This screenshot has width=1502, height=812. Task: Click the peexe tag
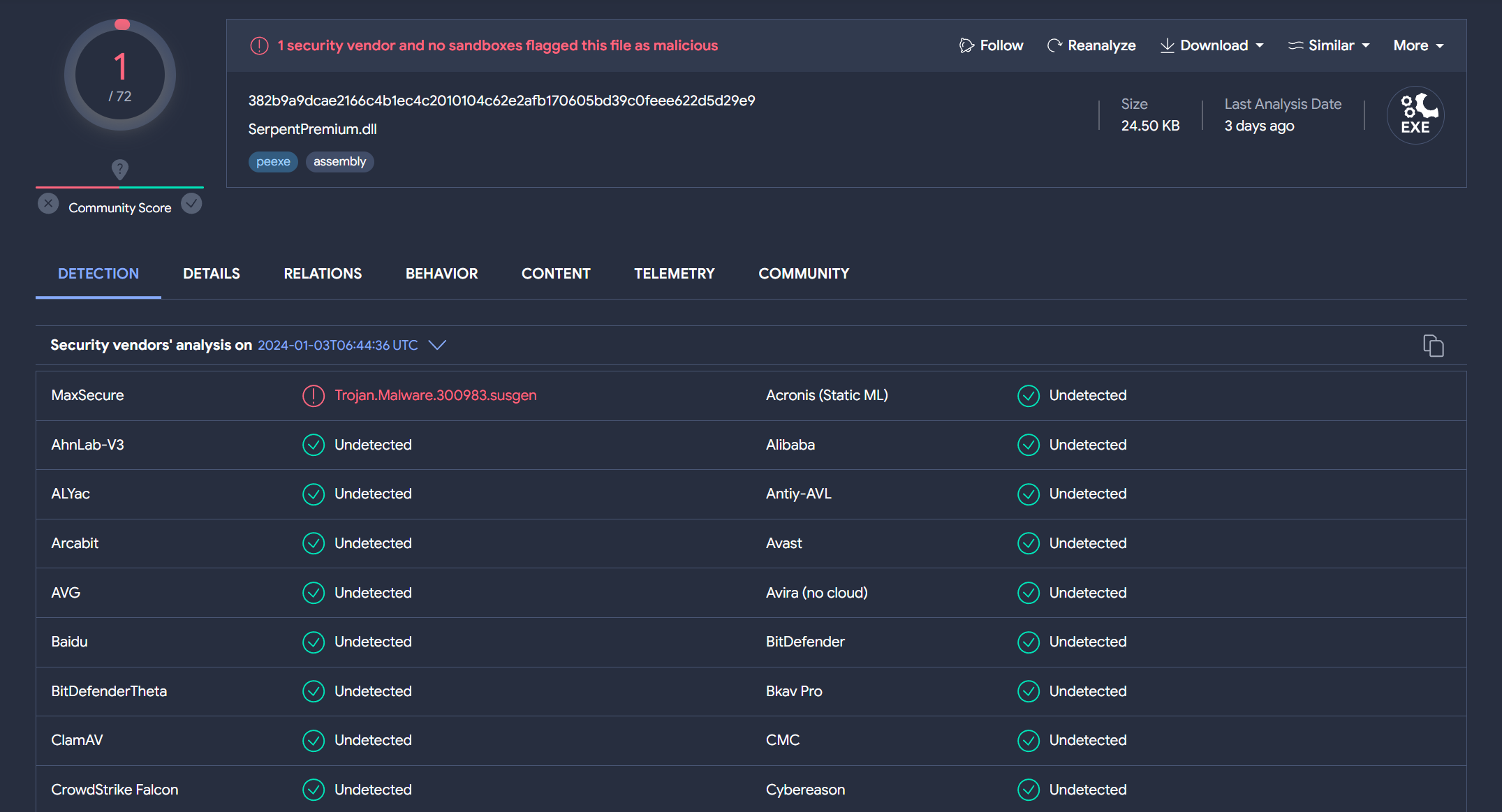click(x=273, y=162)
